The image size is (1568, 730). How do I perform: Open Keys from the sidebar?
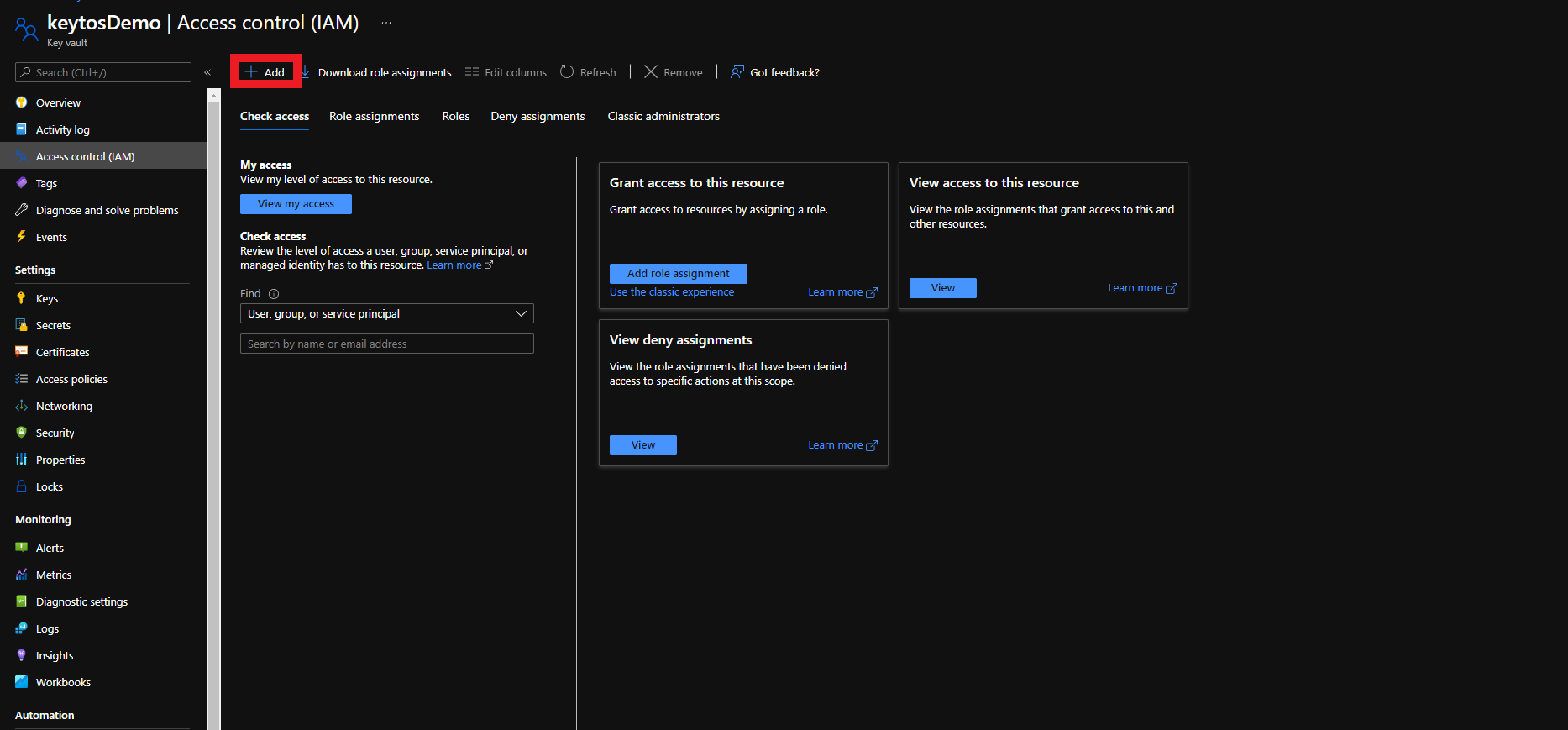pos(47,298)
